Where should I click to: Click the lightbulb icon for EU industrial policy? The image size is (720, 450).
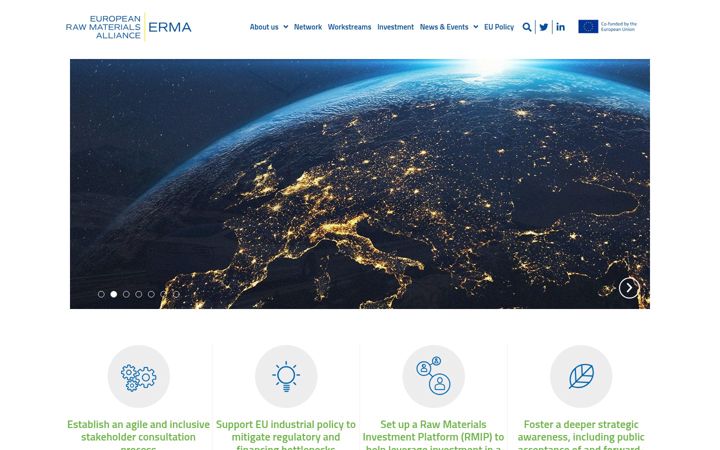point(286,377)
